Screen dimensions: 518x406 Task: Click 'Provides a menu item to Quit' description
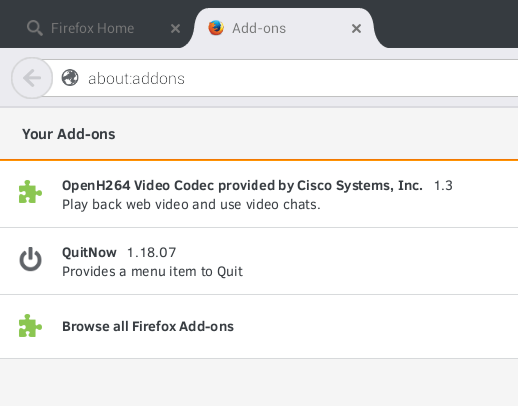(x=152, y=272)
